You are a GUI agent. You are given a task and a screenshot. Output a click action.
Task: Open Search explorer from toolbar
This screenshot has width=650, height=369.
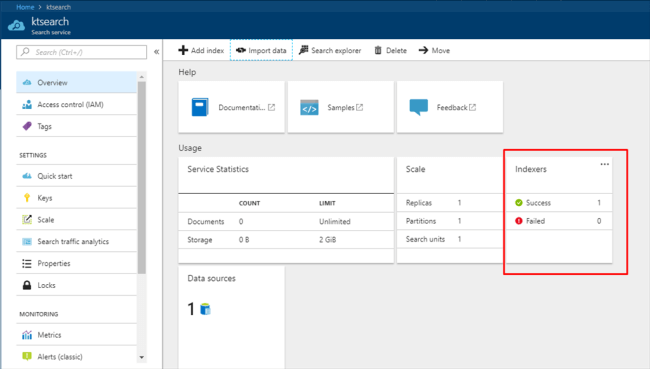(x=330, y=51)
